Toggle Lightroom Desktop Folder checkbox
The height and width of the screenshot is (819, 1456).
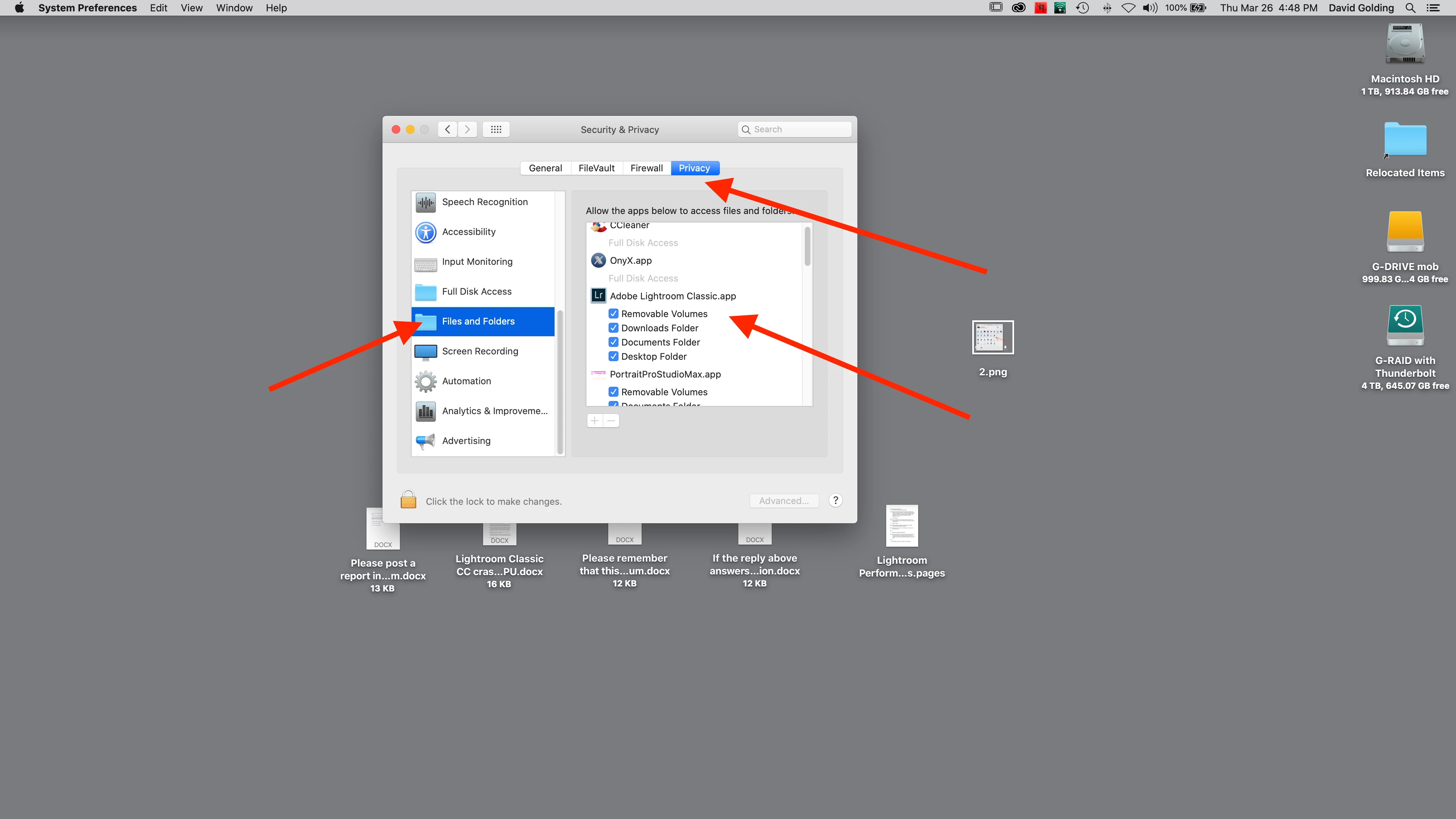point(613,357)
